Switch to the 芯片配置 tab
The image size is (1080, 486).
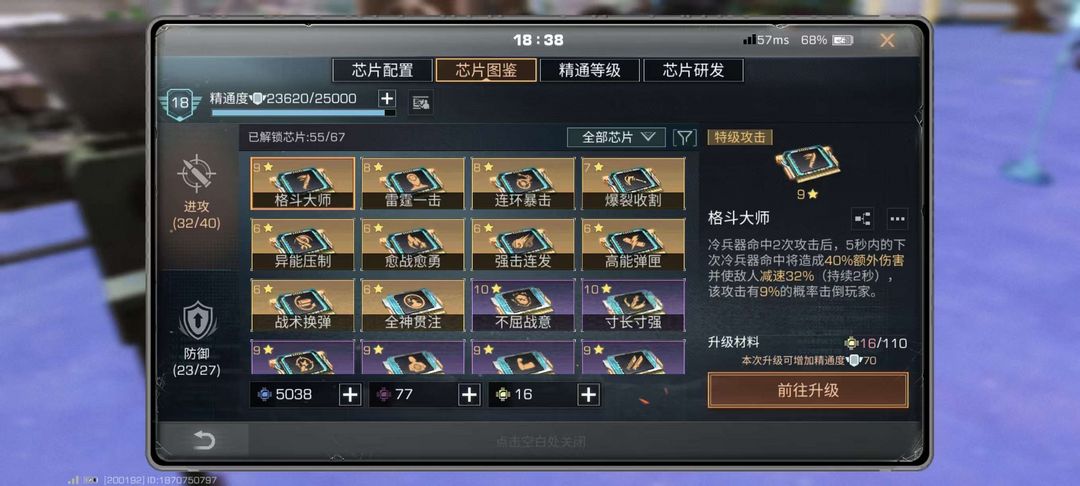point(382,70)
